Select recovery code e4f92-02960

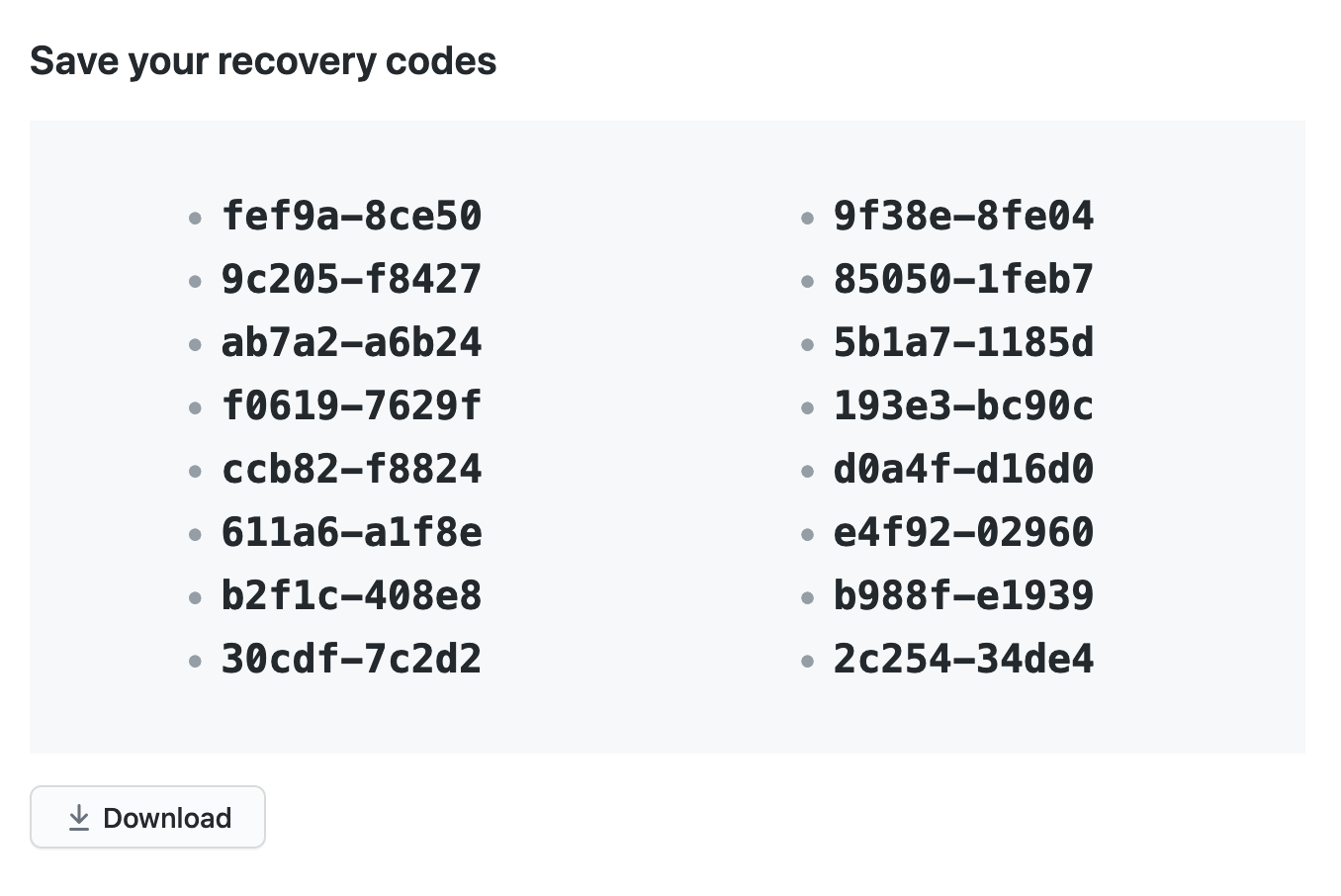pyautogui.click(x=964, y=532)
